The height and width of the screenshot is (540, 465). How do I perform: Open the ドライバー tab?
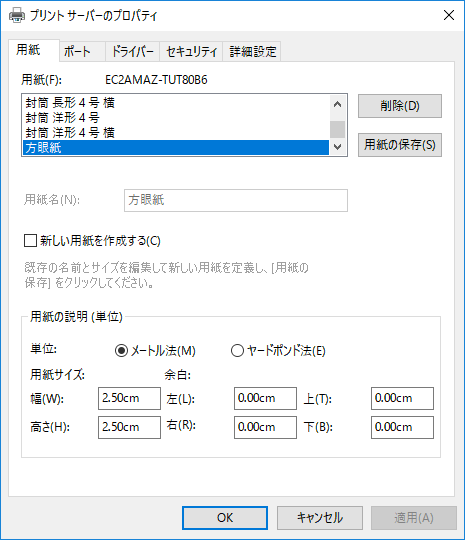[132, 52]
